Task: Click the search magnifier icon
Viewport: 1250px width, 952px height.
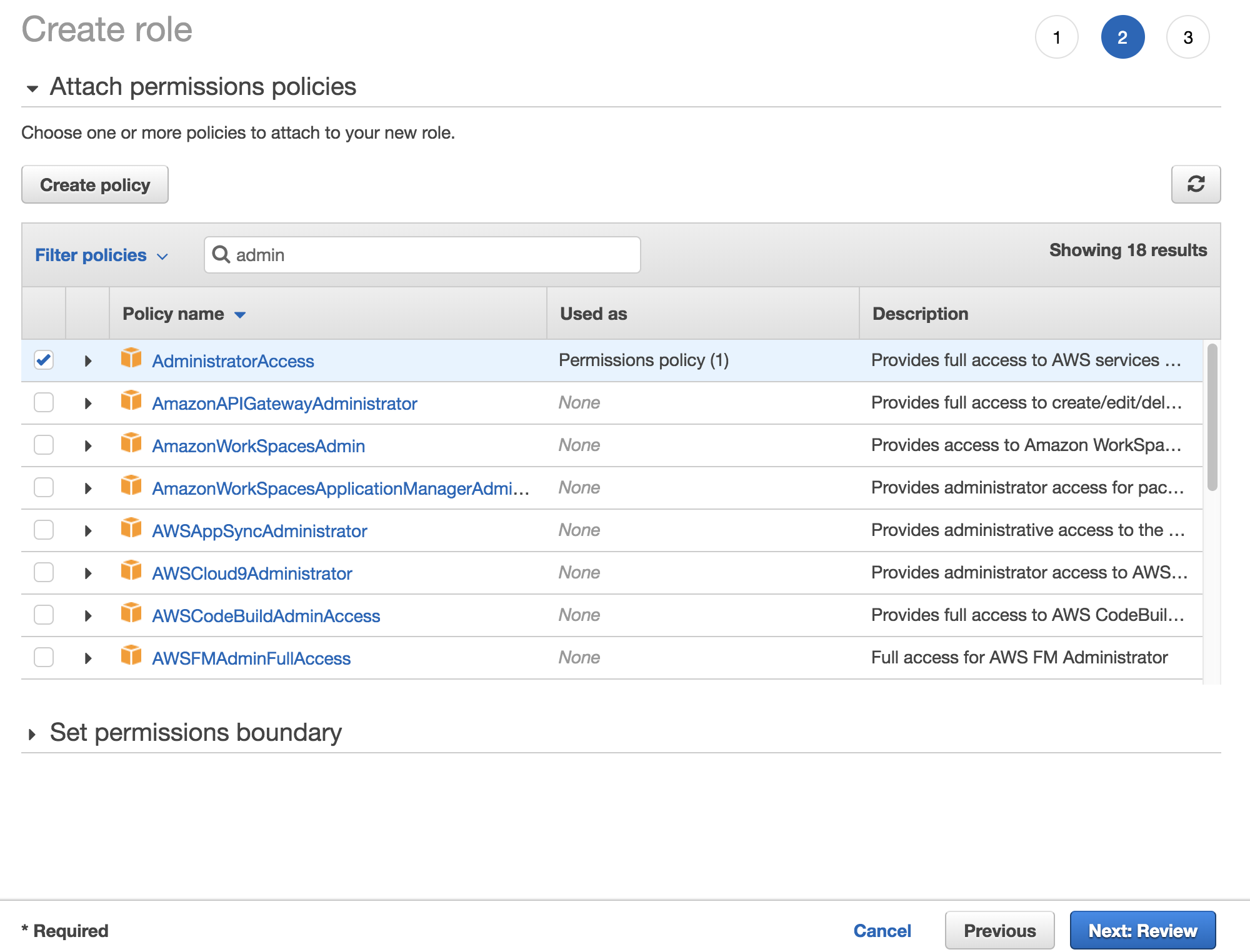Action: 222,254
